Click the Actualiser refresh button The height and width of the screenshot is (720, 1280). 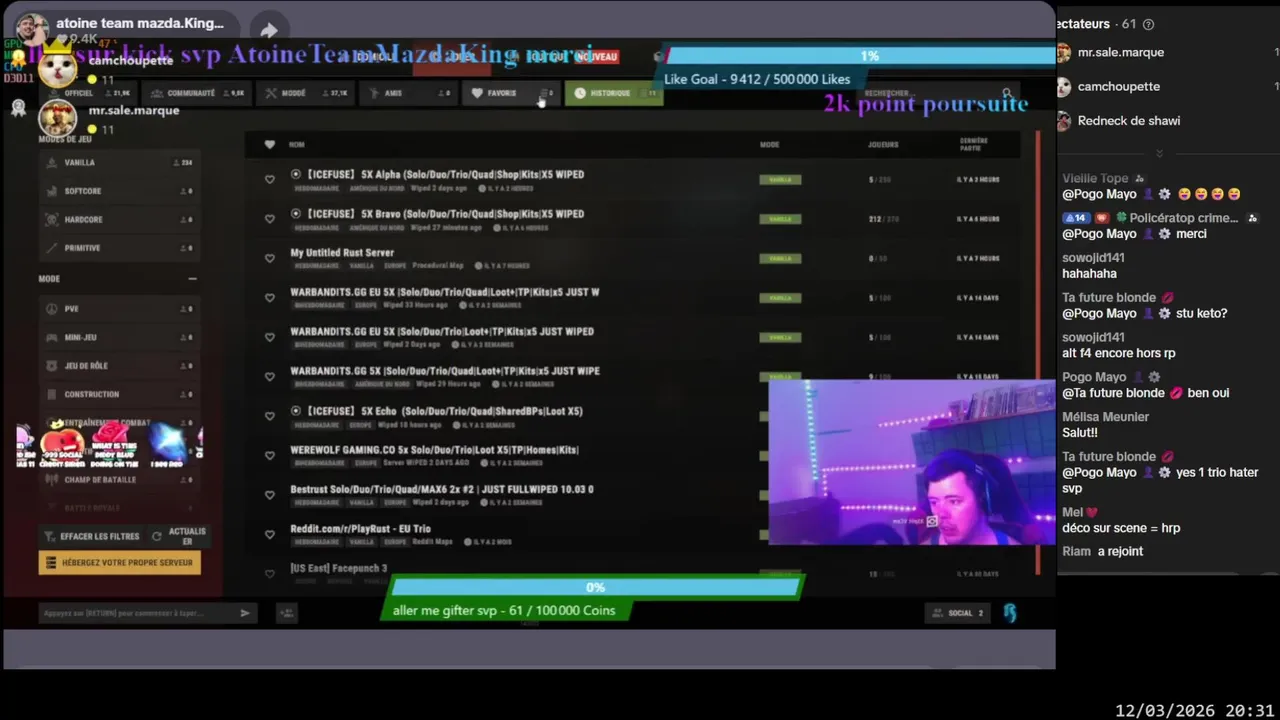(179, 537)
